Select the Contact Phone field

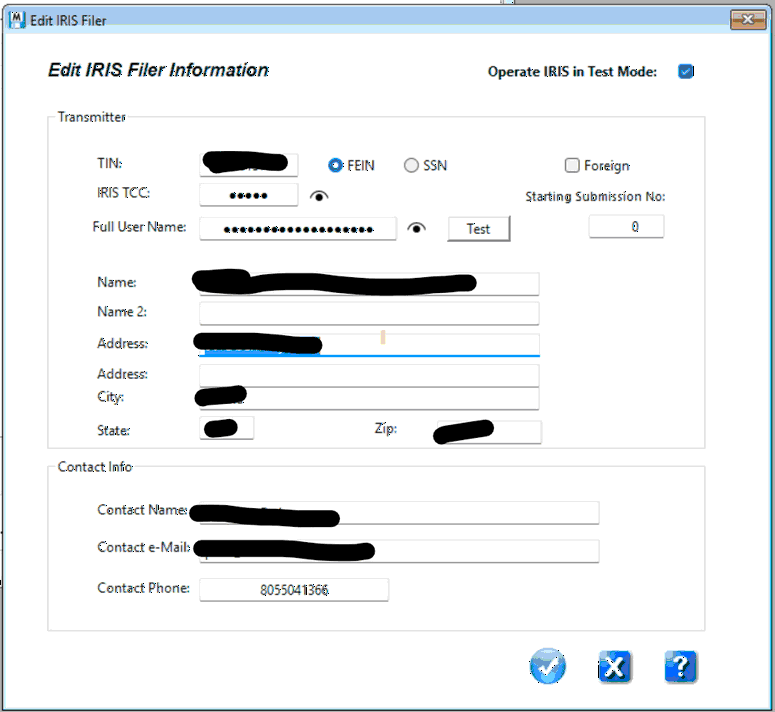[x=293, y=590]
